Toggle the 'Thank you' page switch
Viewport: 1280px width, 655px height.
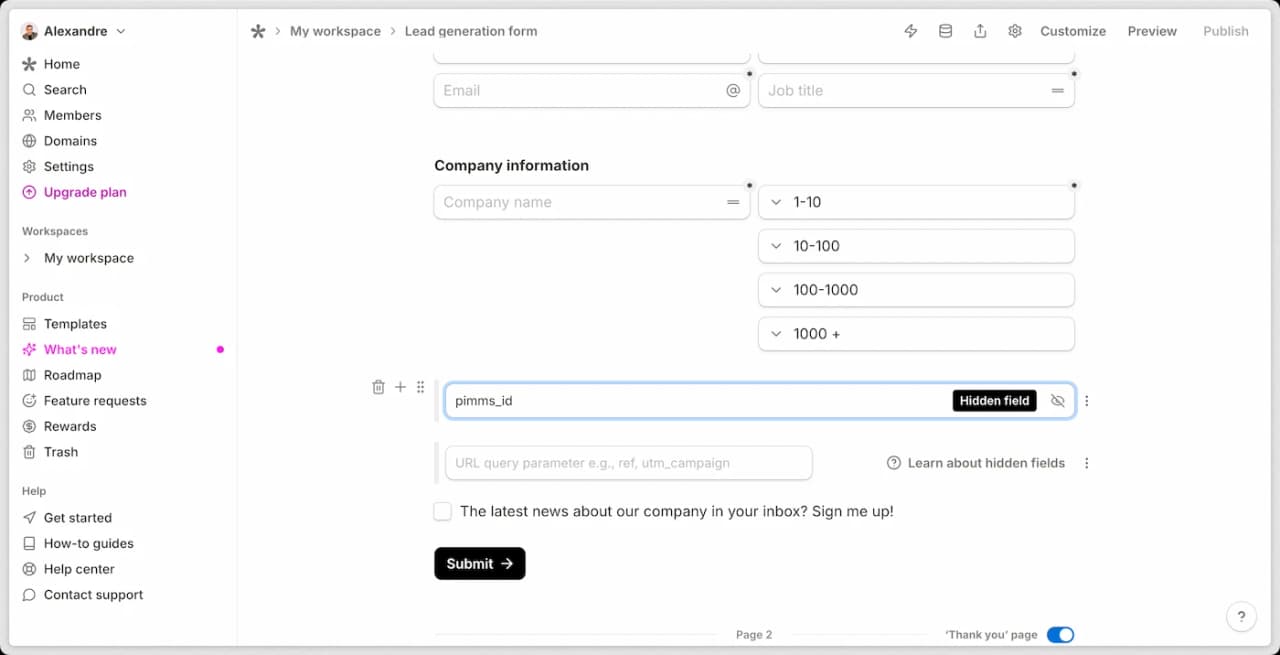coord(1060,635)
